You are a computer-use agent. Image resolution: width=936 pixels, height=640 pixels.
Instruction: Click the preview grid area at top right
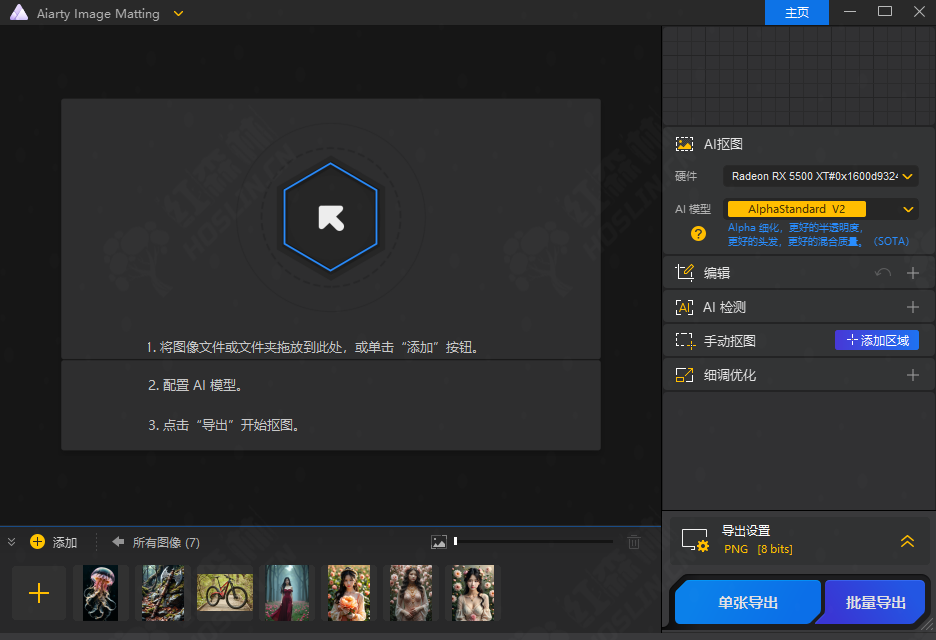pyautogui.click(x=799, y=76)
